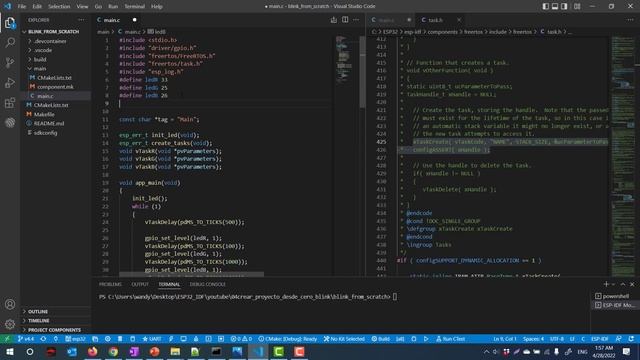Image resolution: width=640 pixels, height=360 pixels.
Task: Open Run and Debug view
Action: point(10,82)
